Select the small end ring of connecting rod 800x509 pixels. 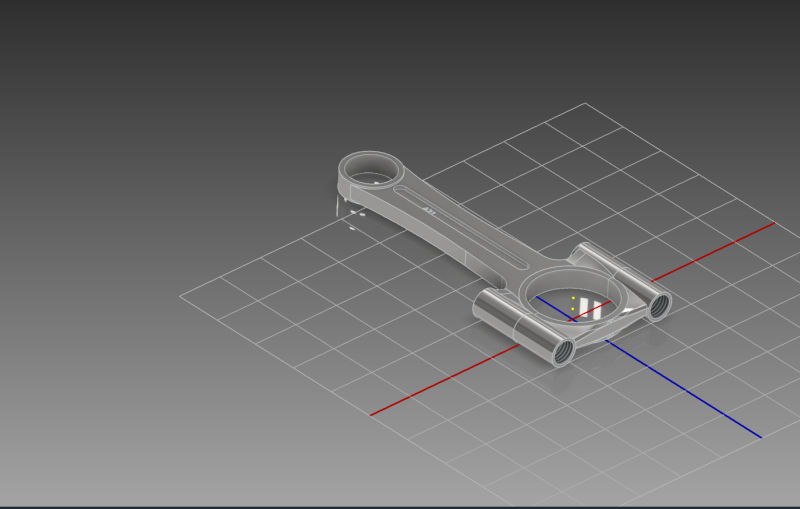(x=371, y=170)
